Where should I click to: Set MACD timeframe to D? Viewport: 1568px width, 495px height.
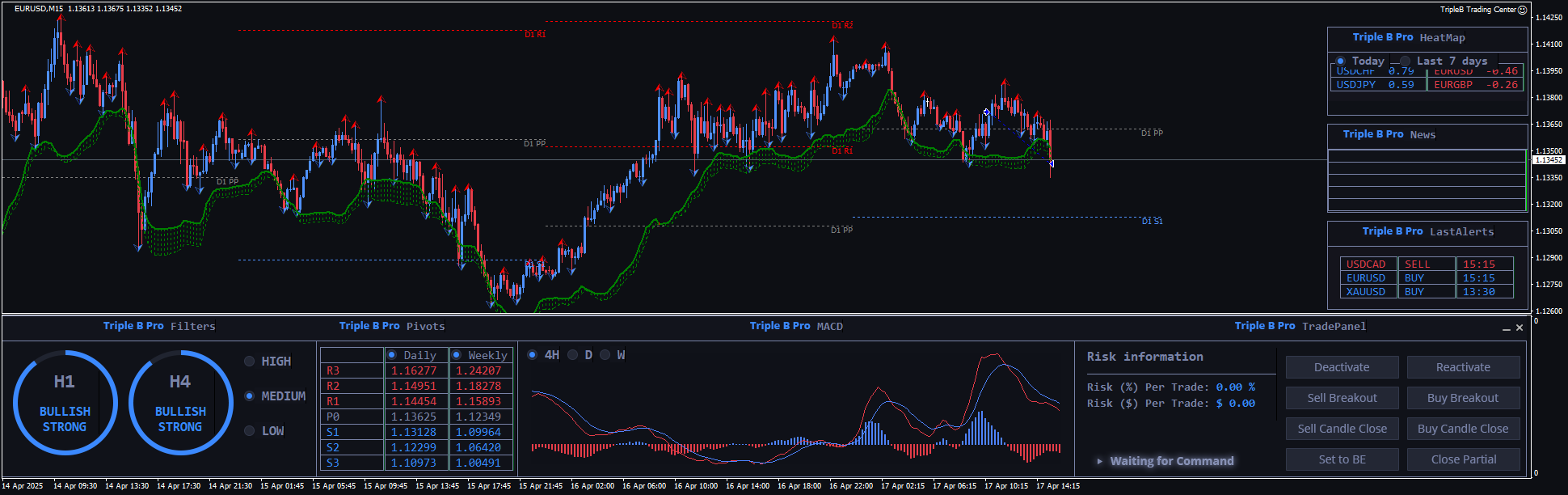(x=573, y=355)
